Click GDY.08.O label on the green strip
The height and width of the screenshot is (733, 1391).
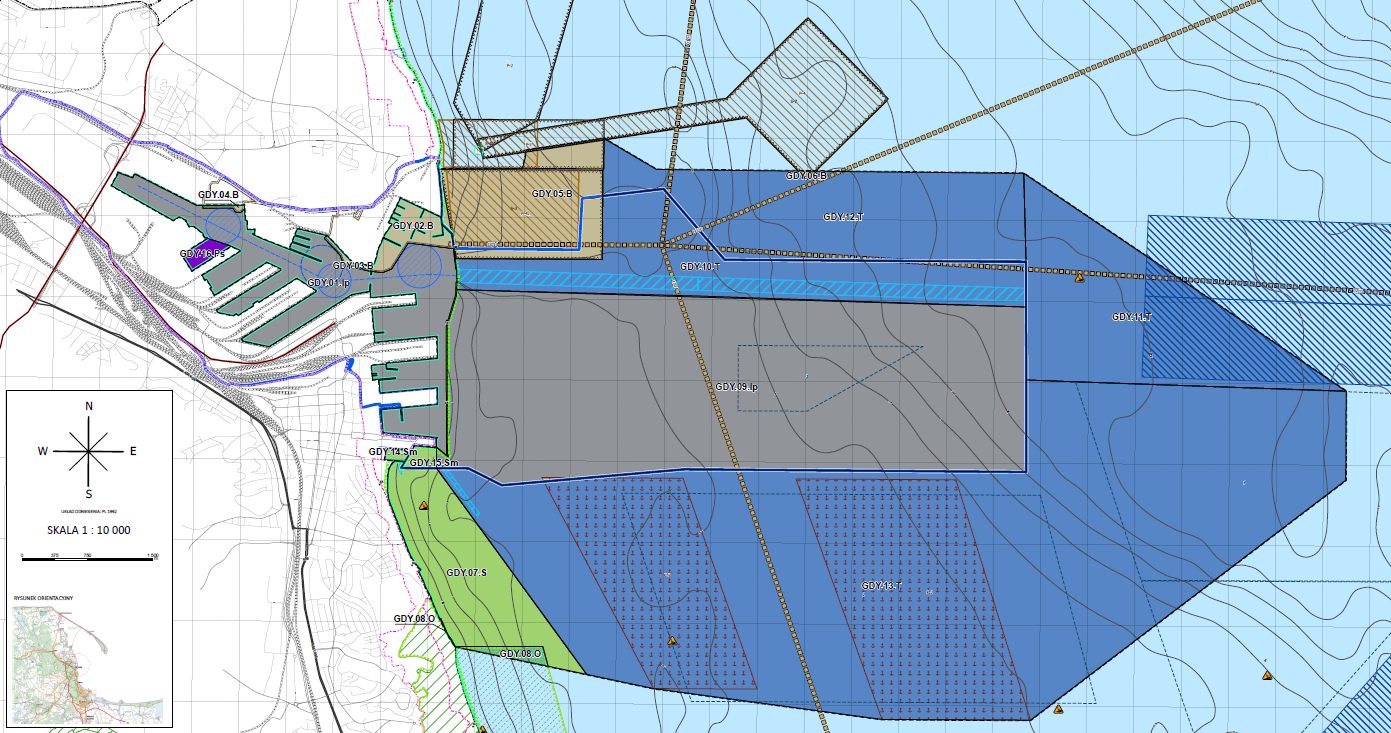[x=520, y=654]
